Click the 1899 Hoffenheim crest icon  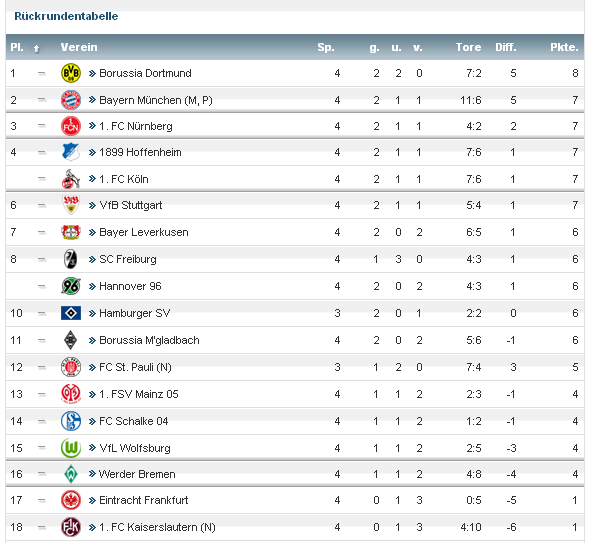click(71, 152)
